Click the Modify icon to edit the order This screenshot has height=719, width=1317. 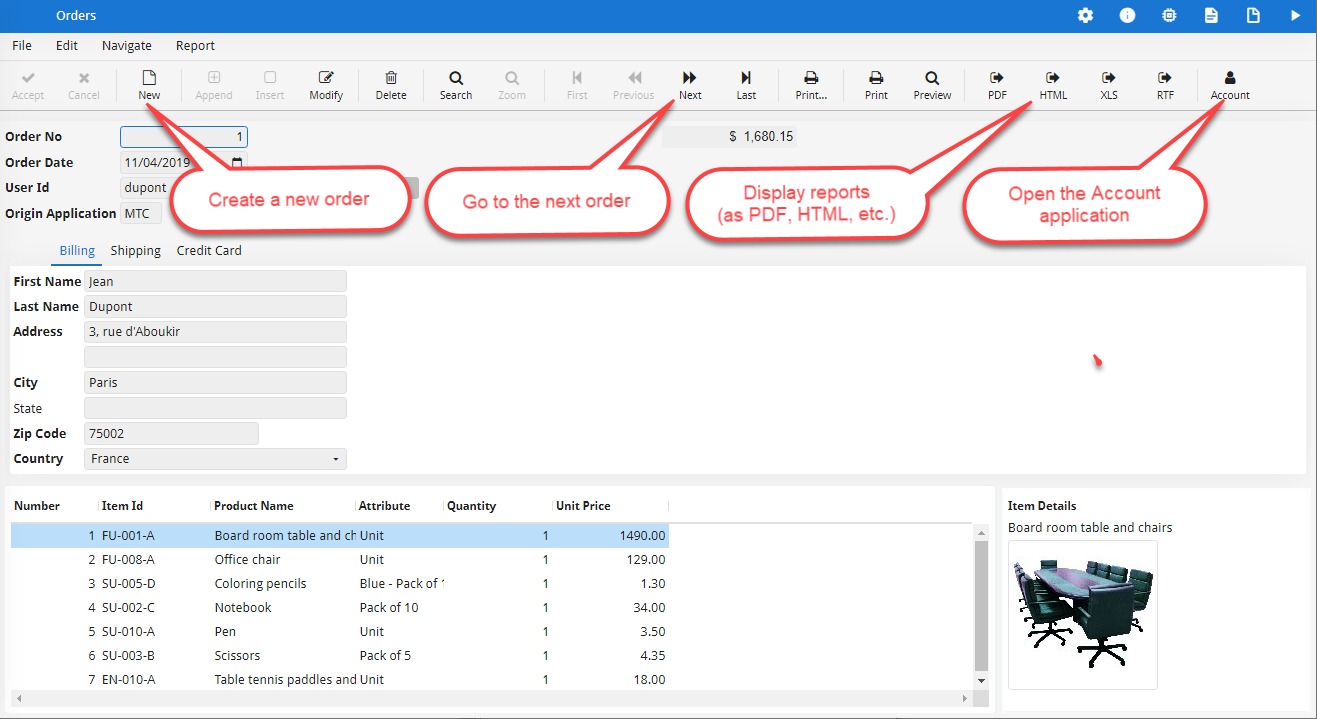(x=325, y=85)
